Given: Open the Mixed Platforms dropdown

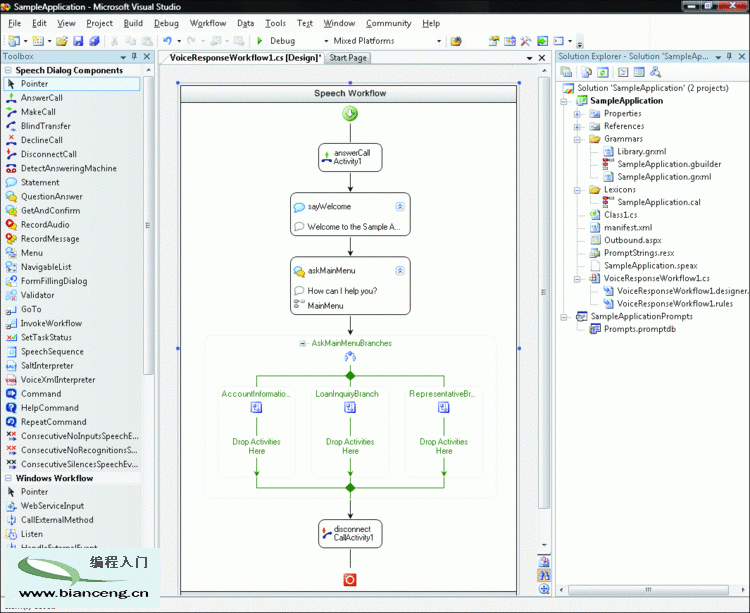Looking at the screenshot, I should coord(439,41).
